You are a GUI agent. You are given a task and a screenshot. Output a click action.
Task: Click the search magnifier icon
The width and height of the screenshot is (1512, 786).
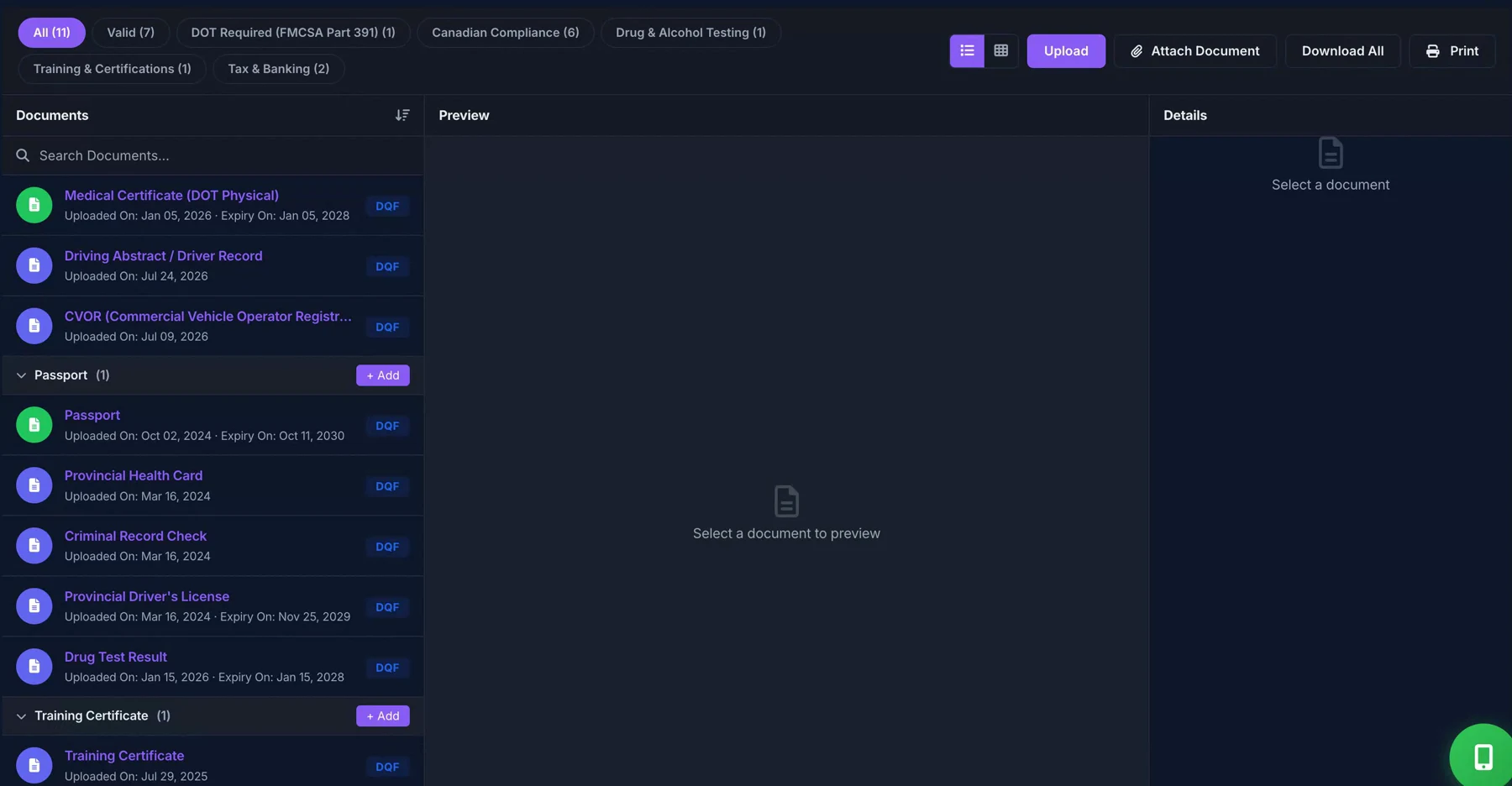(x=23, y=155)
